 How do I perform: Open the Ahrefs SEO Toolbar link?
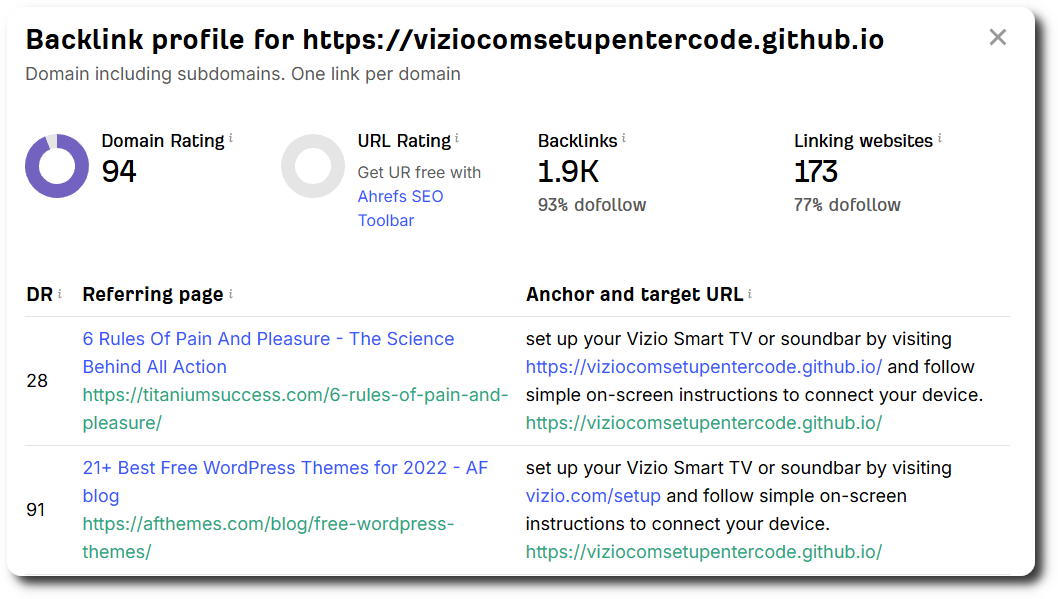point(400,208)
